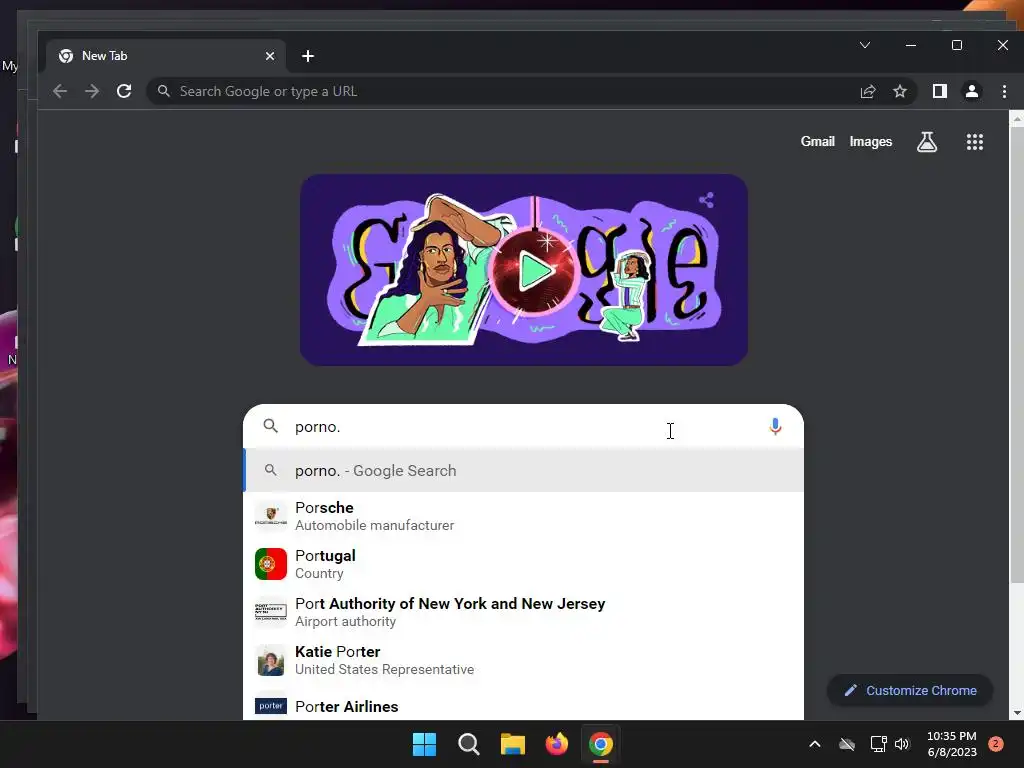Click the Chrome taskbar icon
Viewport: 1024px width, 768px height.
point(601,744)
